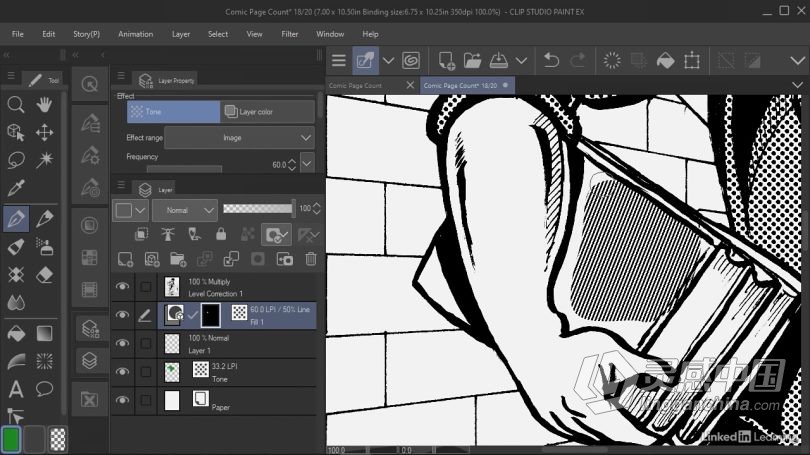Select the Eyedropper tool

tap(16, 188)
